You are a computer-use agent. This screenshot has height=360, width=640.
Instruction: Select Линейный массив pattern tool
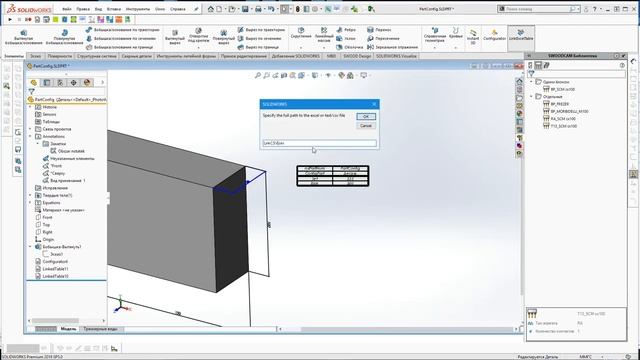tap(324, 35)
